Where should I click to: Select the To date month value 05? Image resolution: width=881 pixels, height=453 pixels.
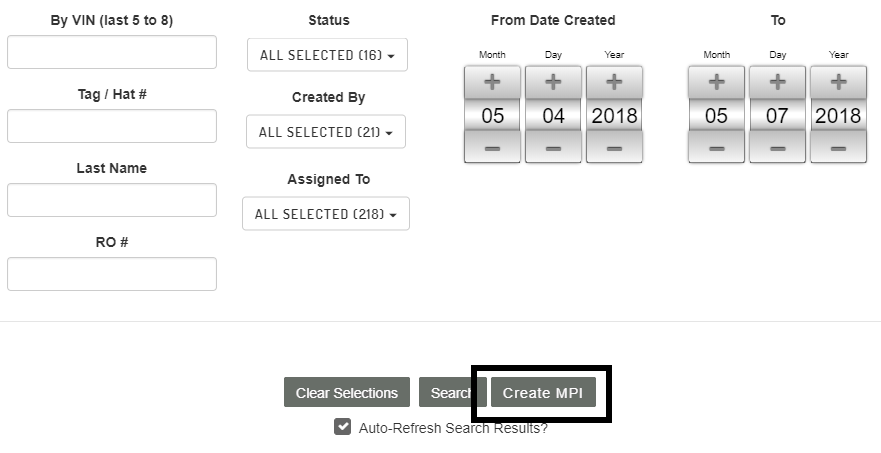pos(716,115)
